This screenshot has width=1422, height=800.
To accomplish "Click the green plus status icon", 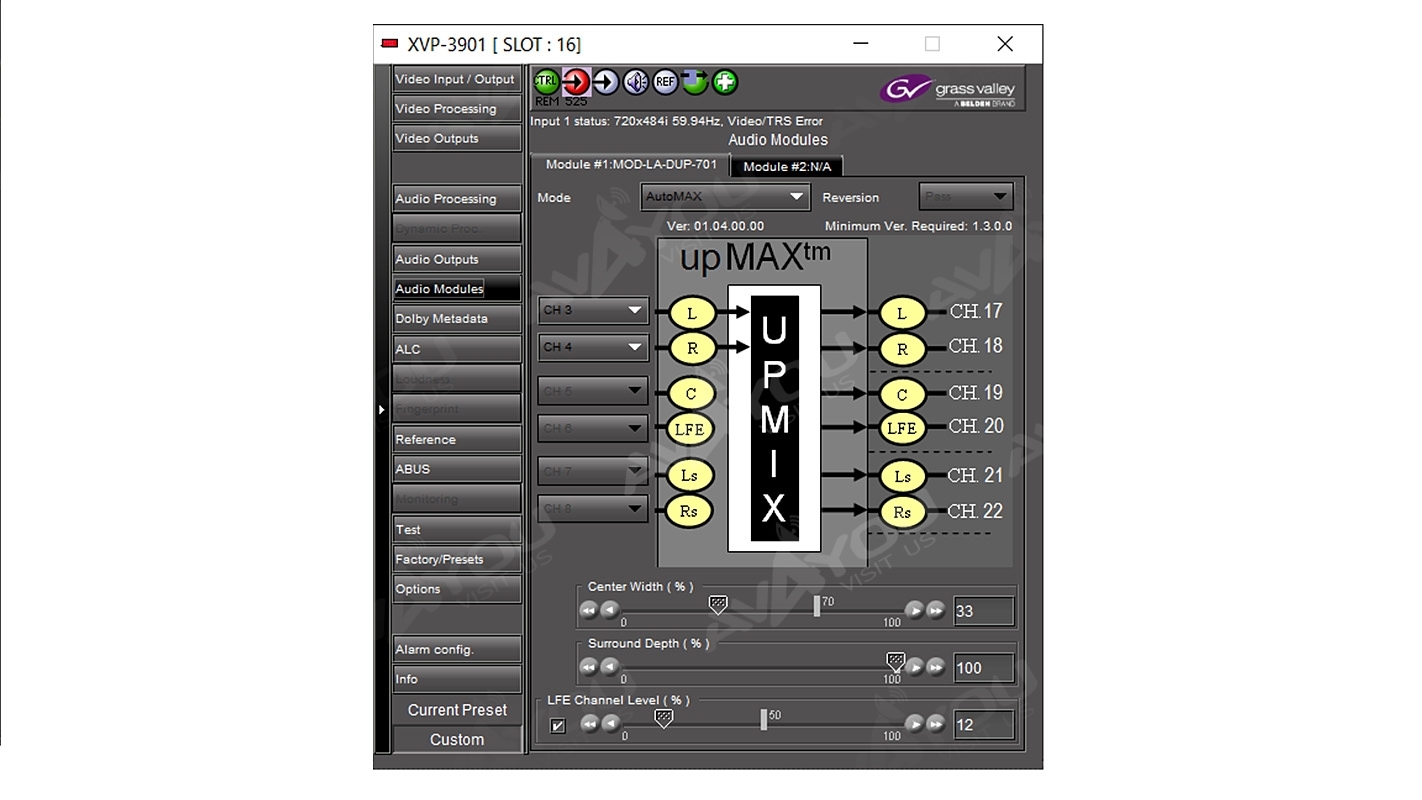I will pos(725,82).
